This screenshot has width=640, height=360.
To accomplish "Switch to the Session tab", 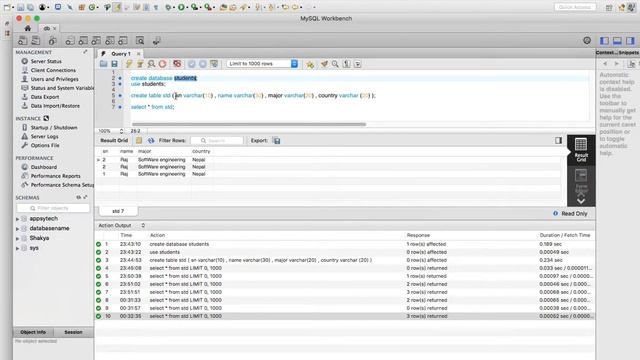I will pyautogui.click(x=73, y=332).
